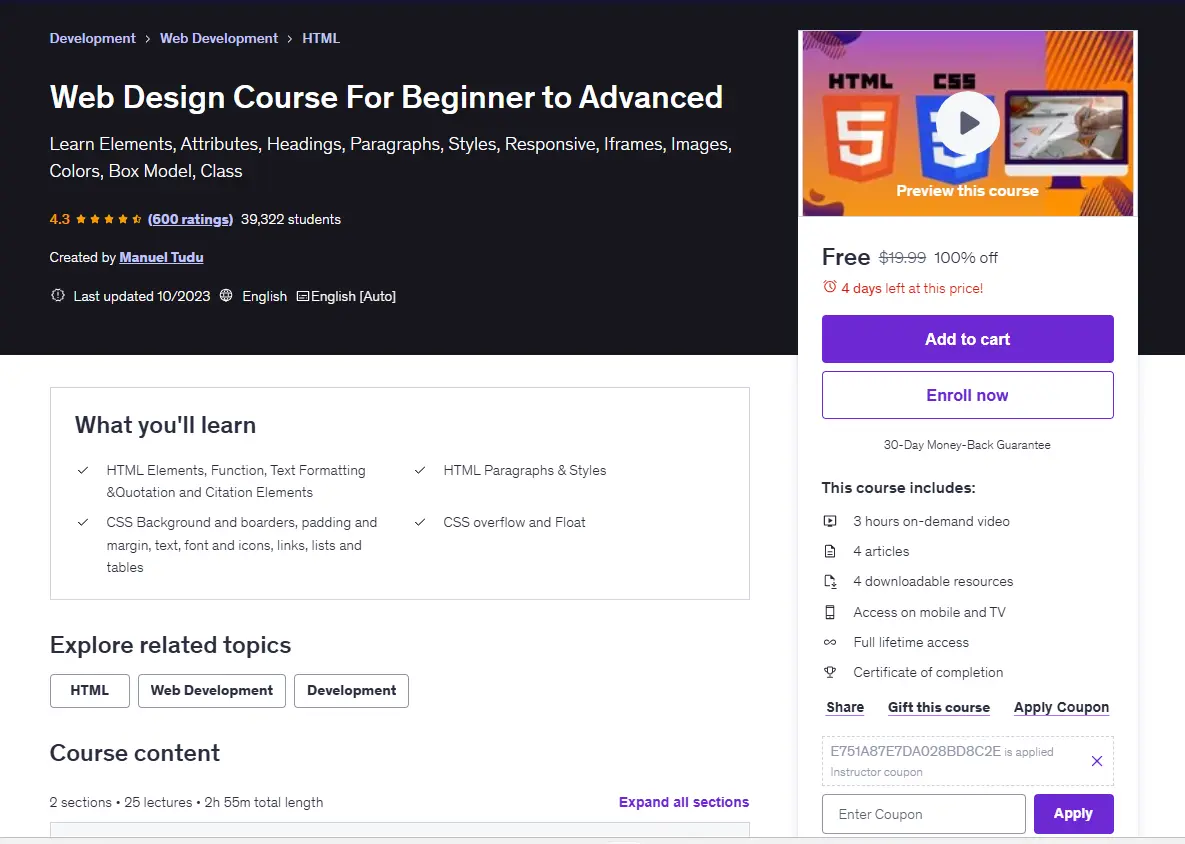Visit instructor Manuel Tudu's profile
This screenshot has height=844, width=1185.
pos(161,257)
